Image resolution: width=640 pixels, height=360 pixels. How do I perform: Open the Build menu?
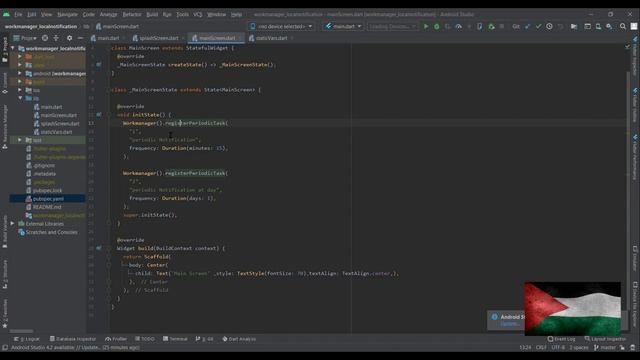(x=152, y=14)
